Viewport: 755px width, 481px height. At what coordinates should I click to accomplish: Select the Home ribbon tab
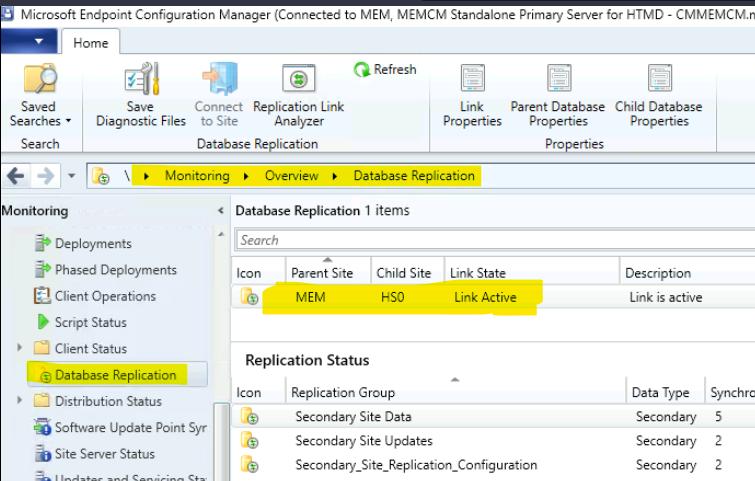[91, 43]
